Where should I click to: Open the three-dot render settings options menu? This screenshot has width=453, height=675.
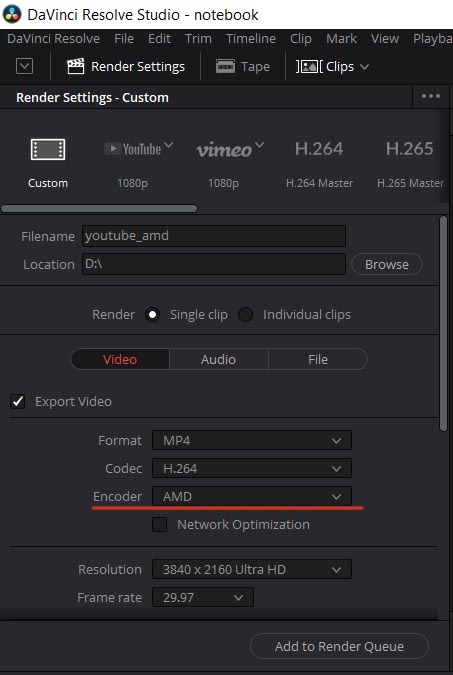[x=431, y=96]
